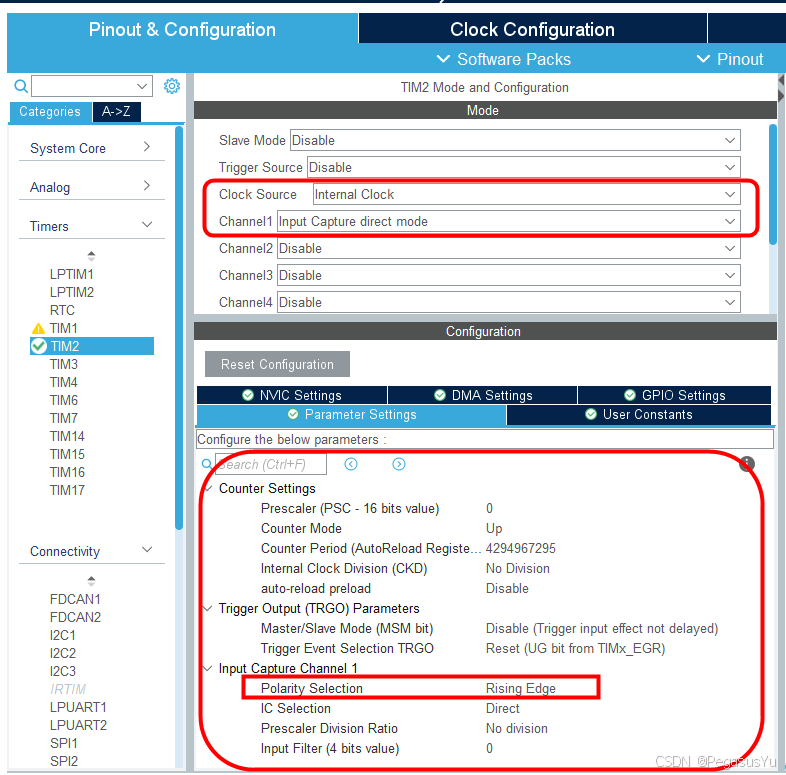Click Counter Period value 4294967295
786x775 pixels.
pos(520,548)
